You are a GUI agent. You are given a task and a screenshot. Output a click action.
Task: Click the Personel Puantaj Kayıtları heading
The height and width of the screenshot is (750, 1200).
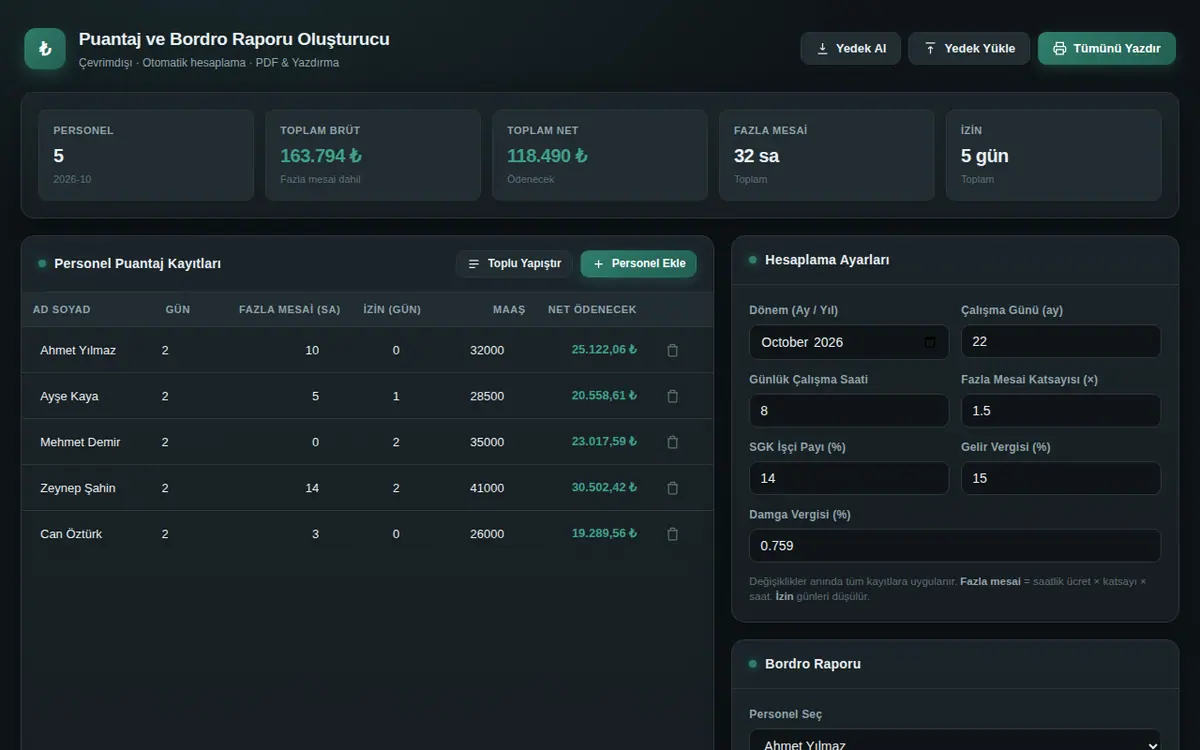point(138,264)
